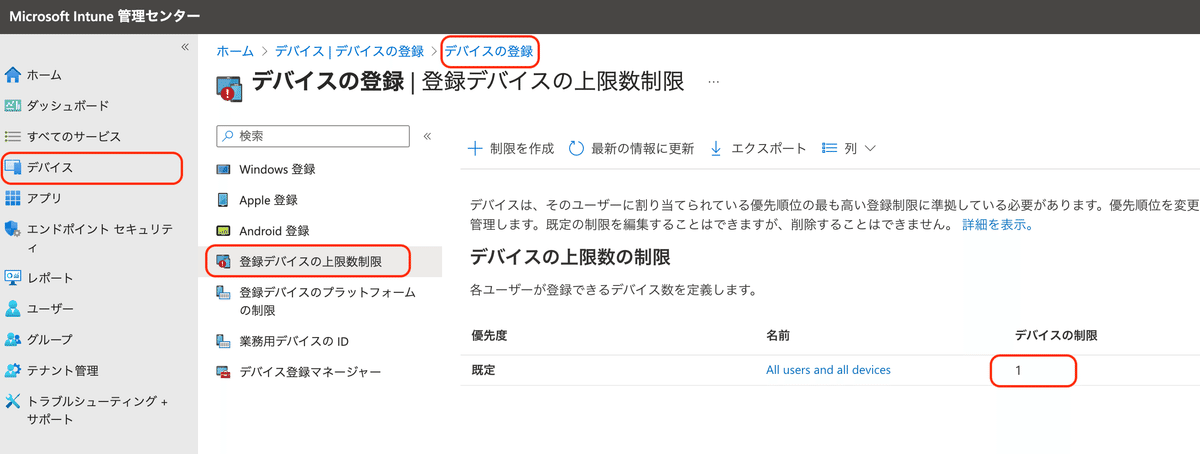Click the ホーム house icon in sidebar
Viewport: 1200px width, 454px height.
coord(13,75)
